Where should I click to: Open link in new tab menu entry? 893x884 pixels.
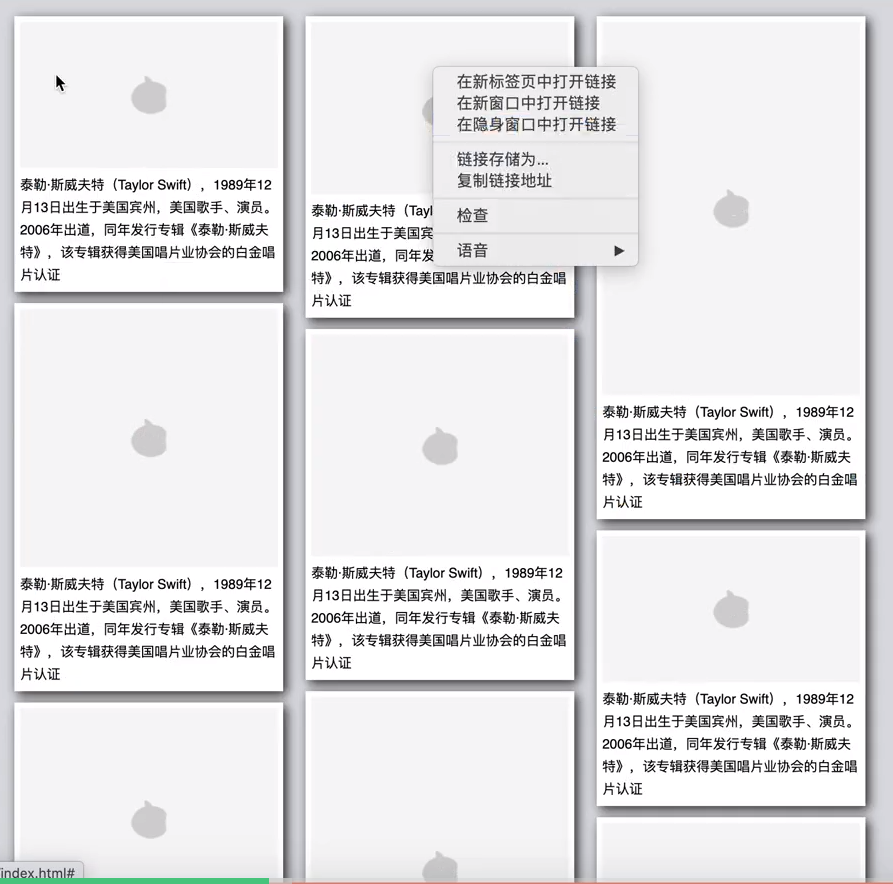[535, 82]
